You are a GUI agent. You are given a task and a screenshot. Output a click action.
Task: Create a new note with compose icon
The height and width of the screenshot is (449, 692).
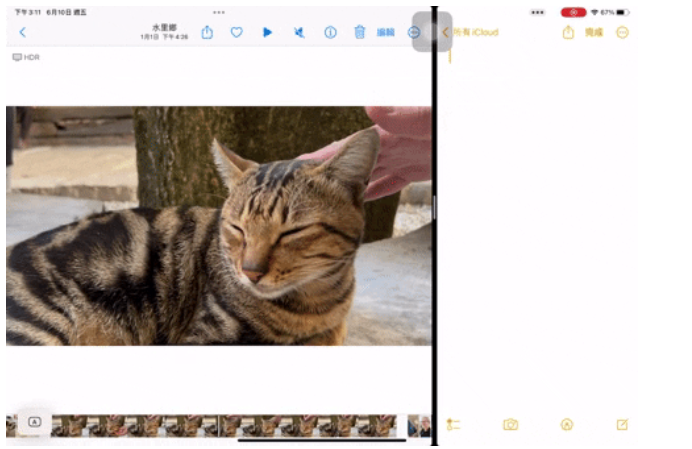point(622,425)
